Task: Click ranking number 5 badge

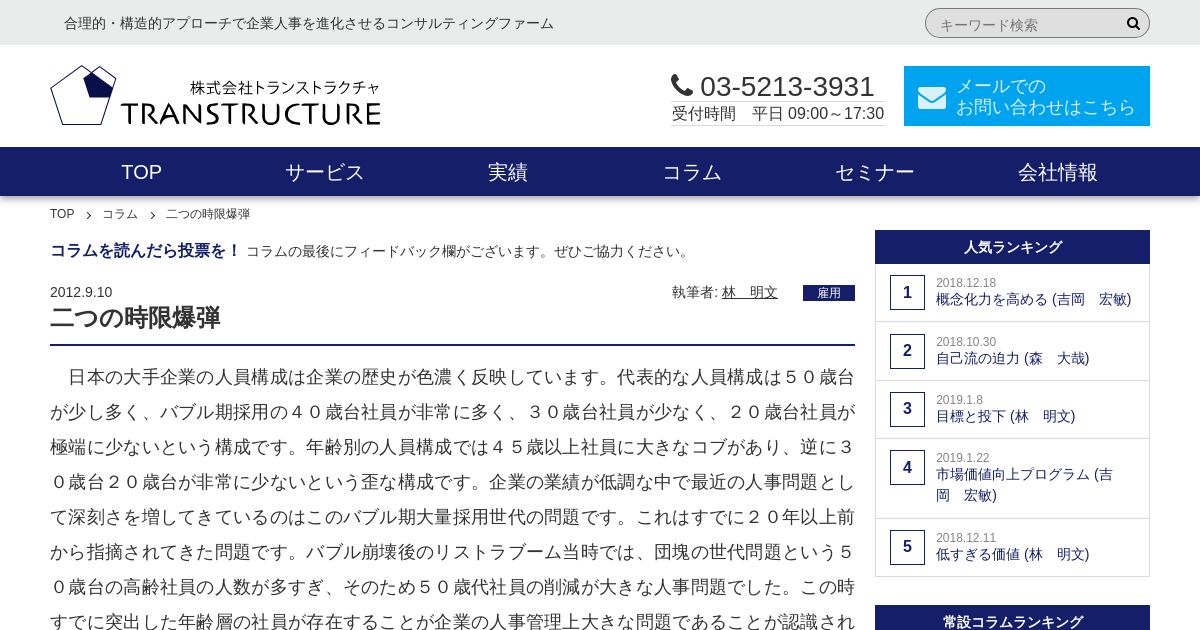Action: coord(907,547)
